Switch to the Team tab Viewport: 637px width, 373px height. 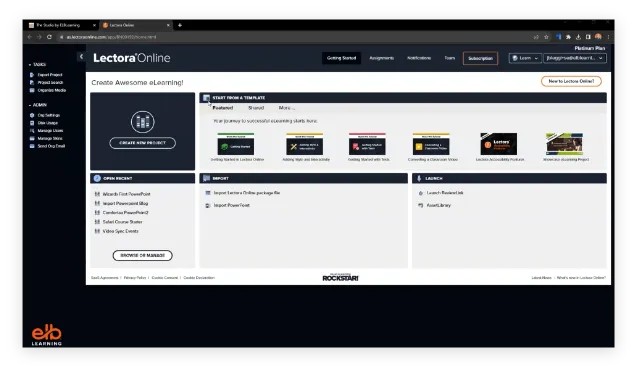[449, 58]
